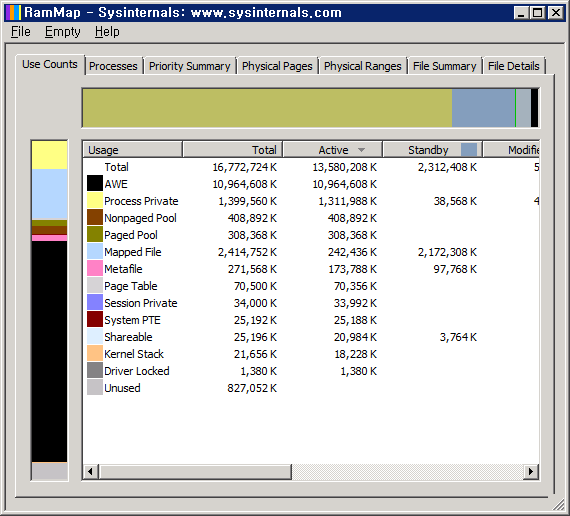The width and height of the screenshot is (570, 516).
Task: Open the Physical Pages tab
Action: click(277, 66)
